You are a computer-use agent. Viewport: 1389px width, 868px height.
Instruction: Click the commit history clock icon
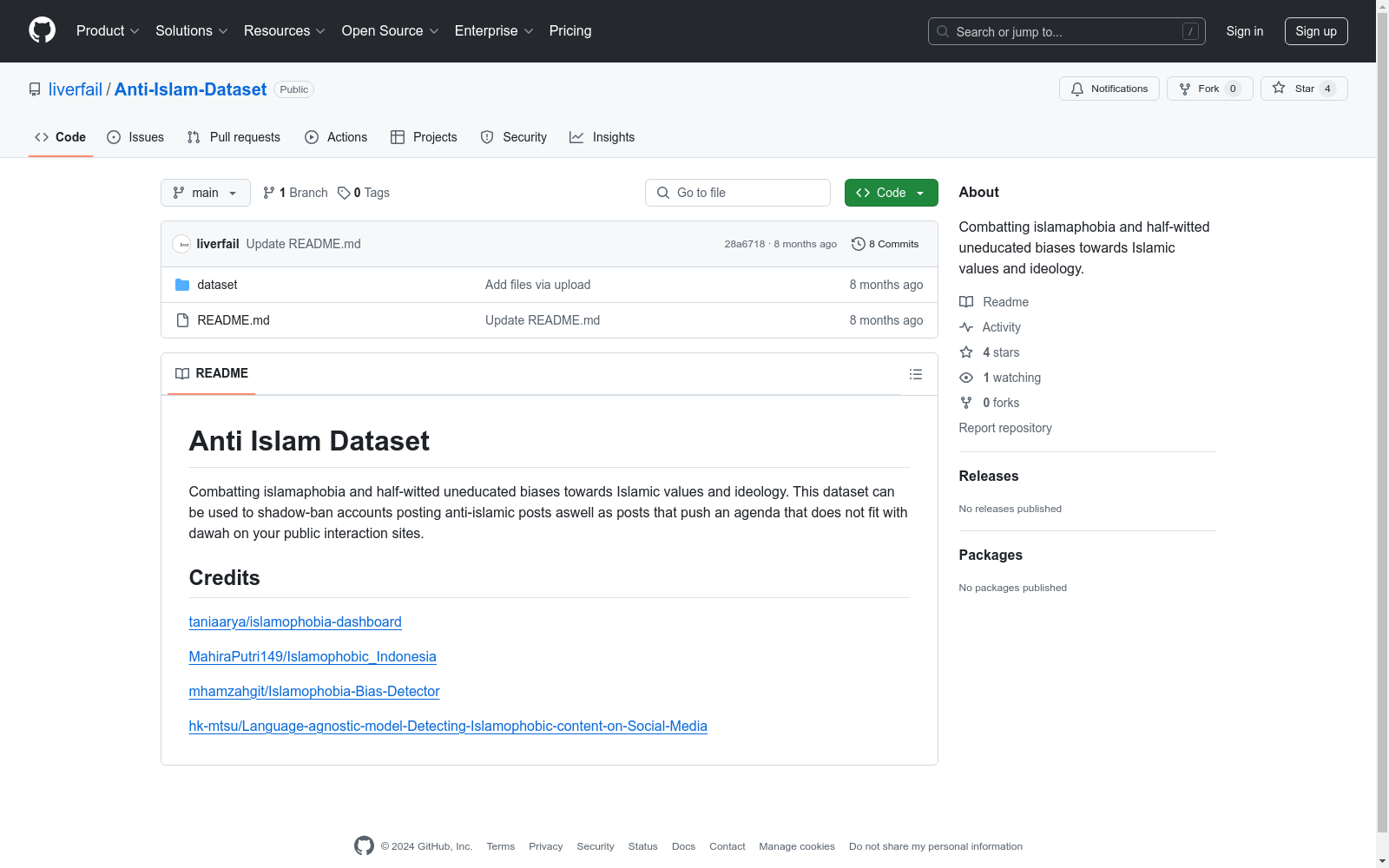pyautogui.click(x=859, y=244)
